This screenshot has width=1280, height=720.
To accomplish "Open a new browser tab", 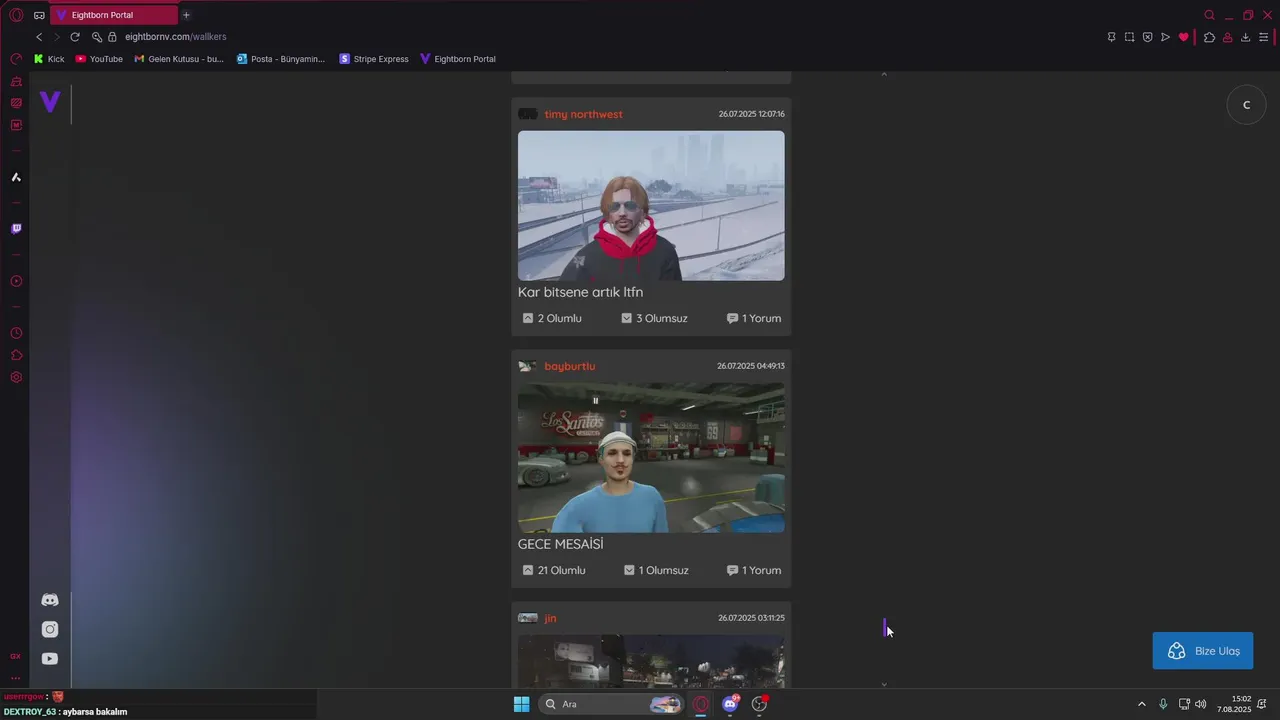I will tap(186, 15).
